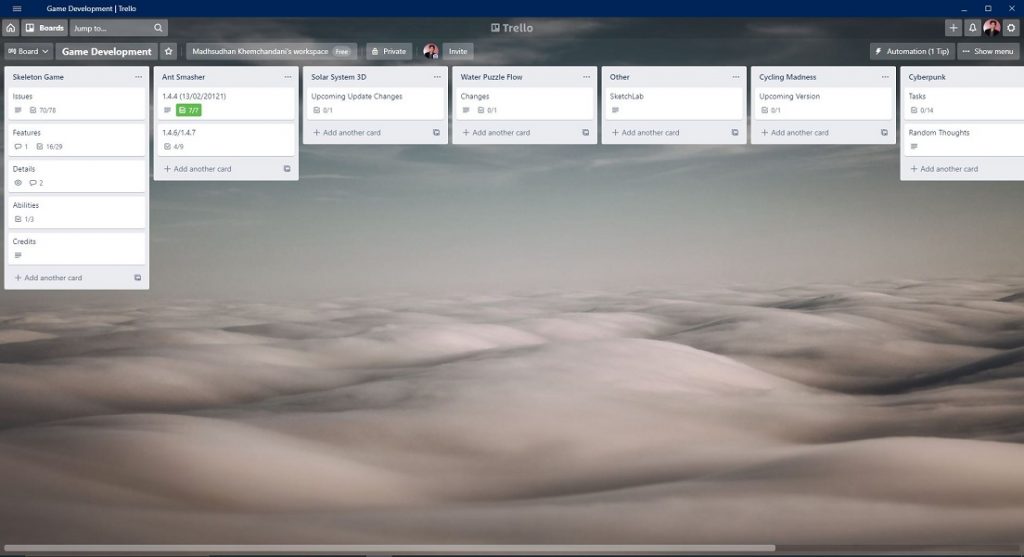Image resolution: width=1024 pixels, height=557 pixels.
Task: Open the notifications bell
Action: [972, 28]
